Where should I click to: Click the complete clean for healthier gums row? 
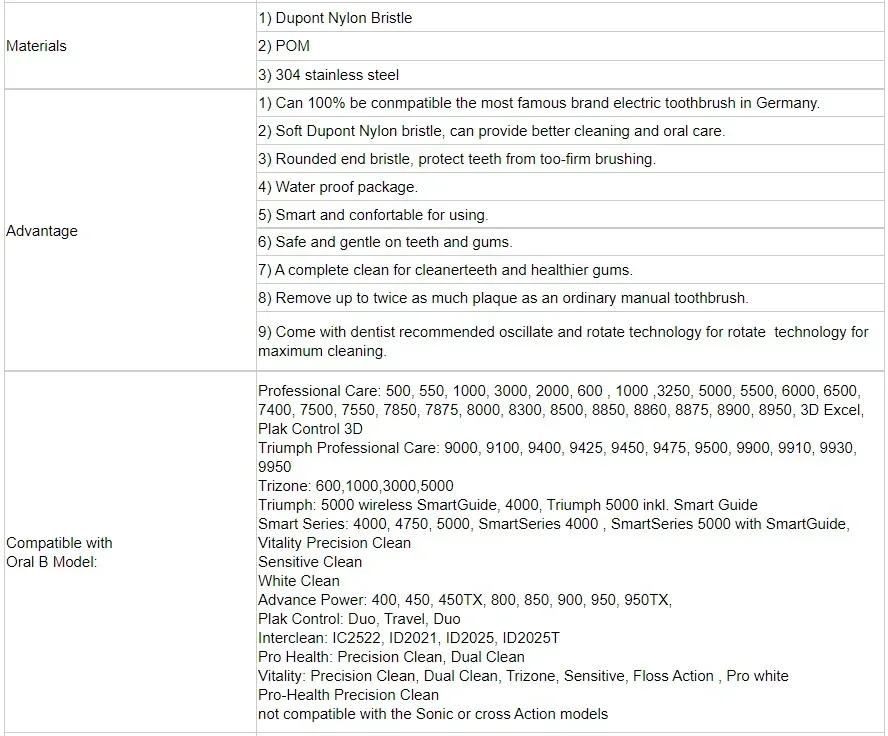(445, 270)
